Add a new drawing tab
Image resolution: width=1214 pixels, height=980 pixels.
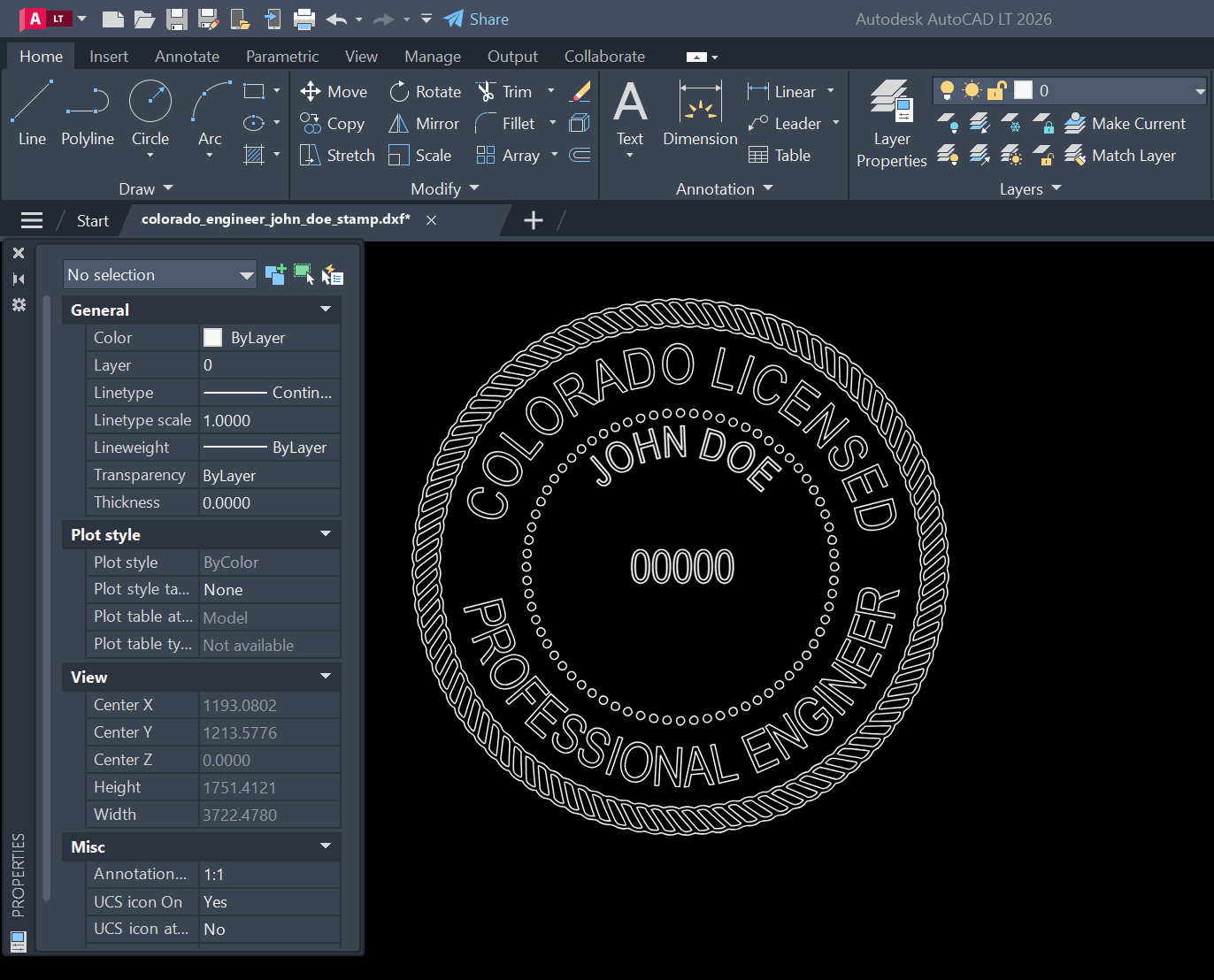pos(534,220)
